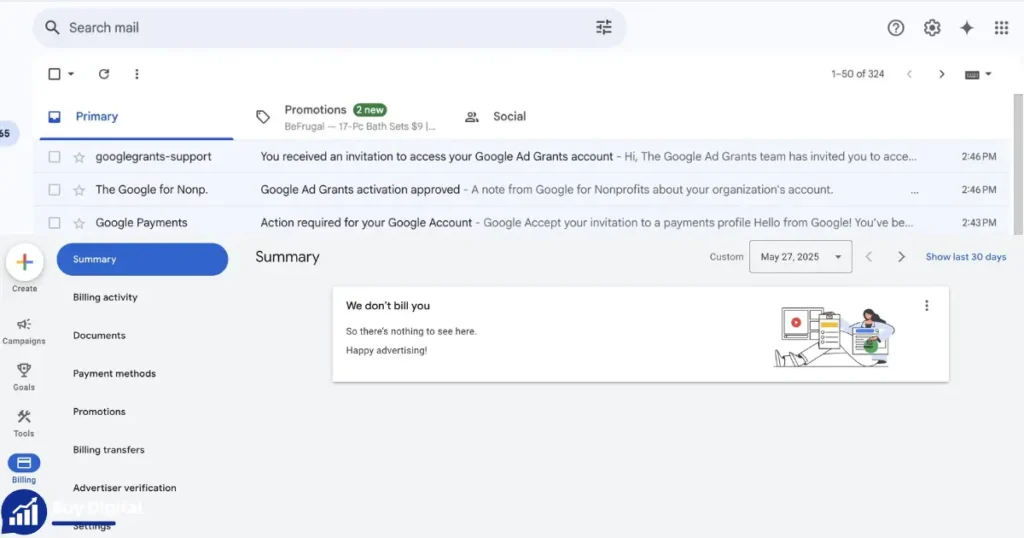Click into the Search mail field
1024x538 pixels.
tap(330, 27)
